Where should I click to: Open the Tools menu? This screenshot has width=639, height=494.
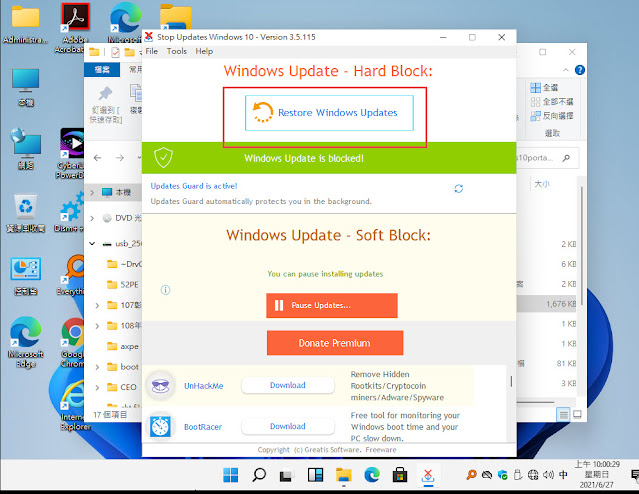click(176, 51)
